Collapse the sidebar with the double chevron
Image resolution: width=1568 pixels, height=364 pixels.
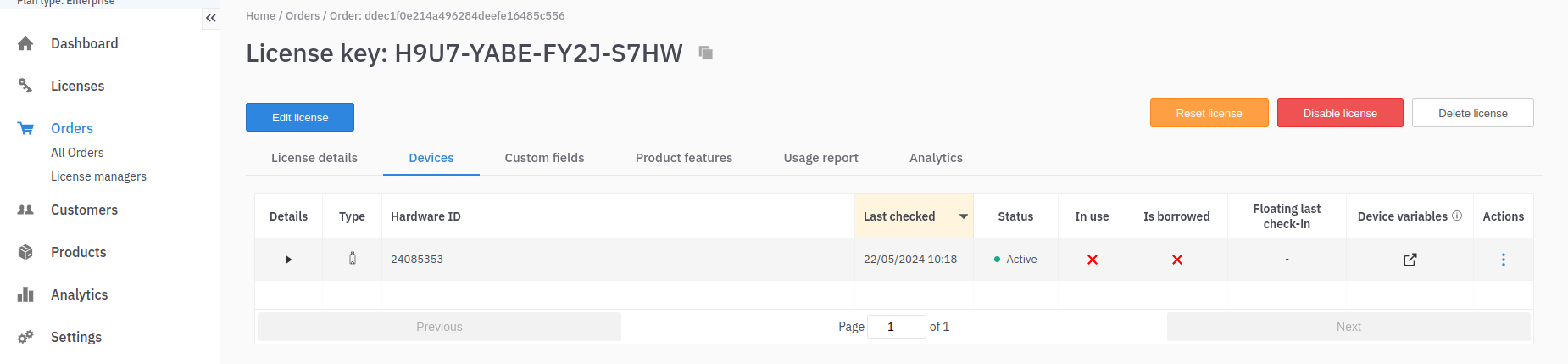click(210, 18)
